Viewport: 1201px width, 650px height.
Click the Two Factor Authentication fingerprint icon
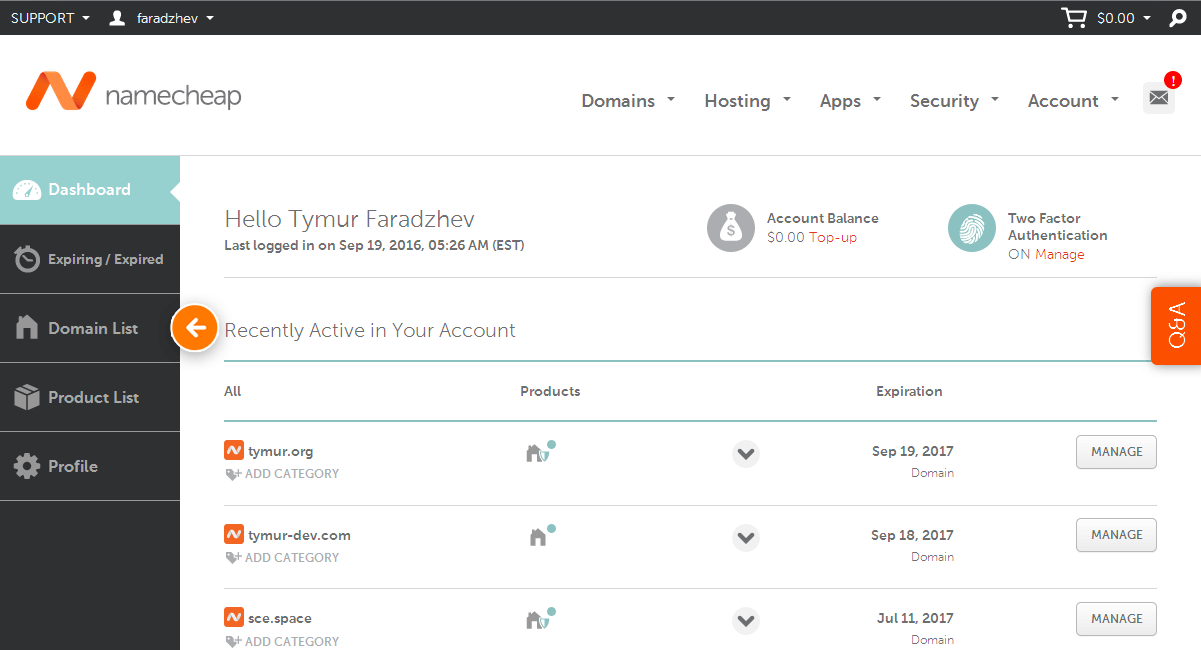point(972,228)
